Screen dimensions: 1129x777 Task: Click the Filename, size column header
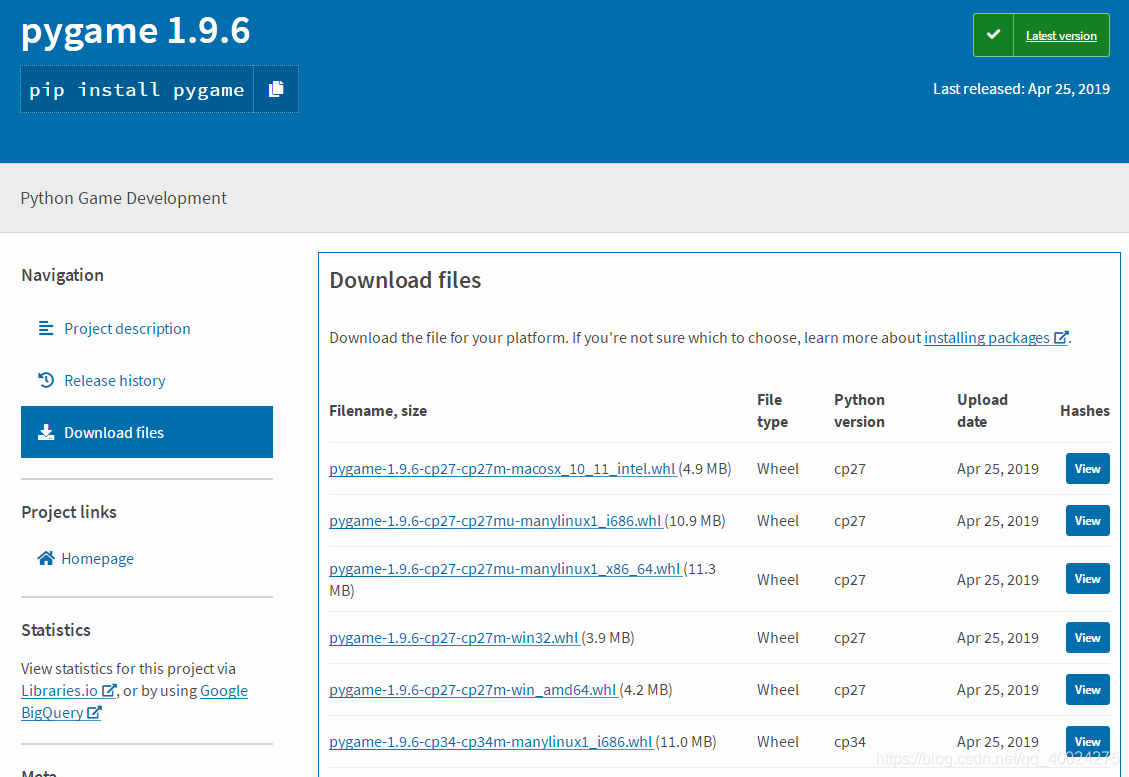(x=378, y=410)
